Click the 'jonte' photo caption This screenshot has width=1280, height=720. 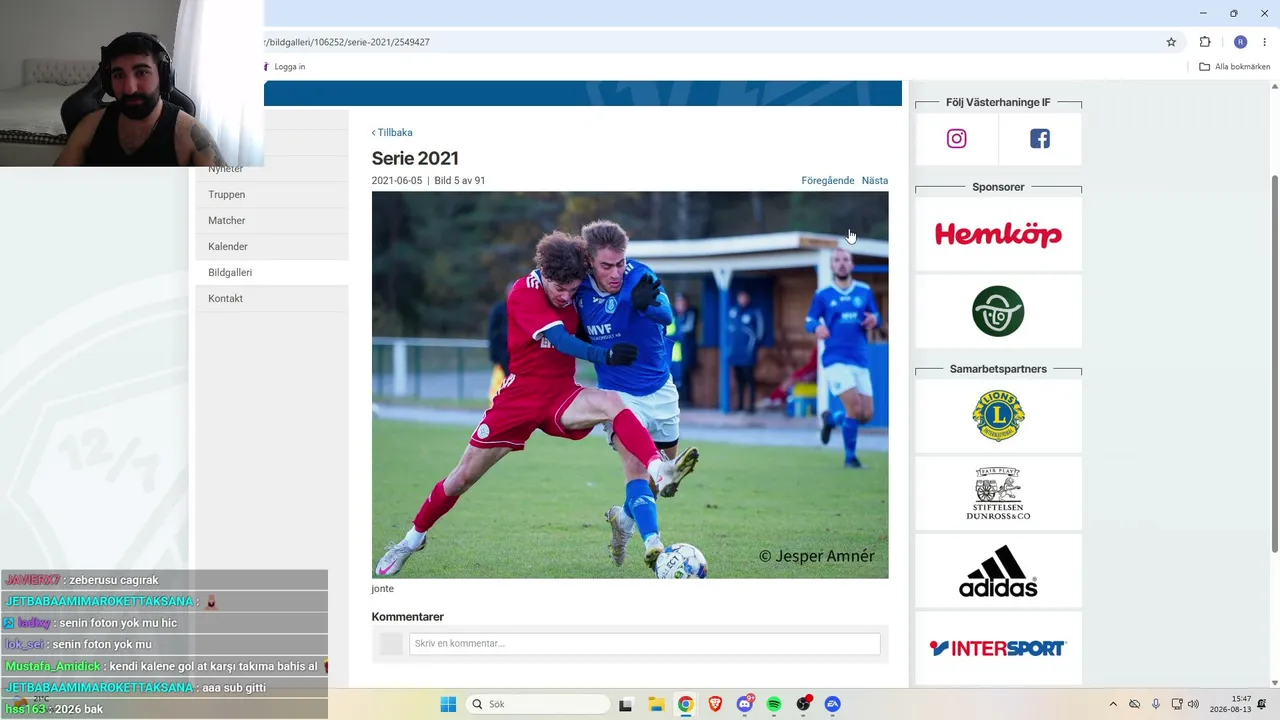pos(383,589)
